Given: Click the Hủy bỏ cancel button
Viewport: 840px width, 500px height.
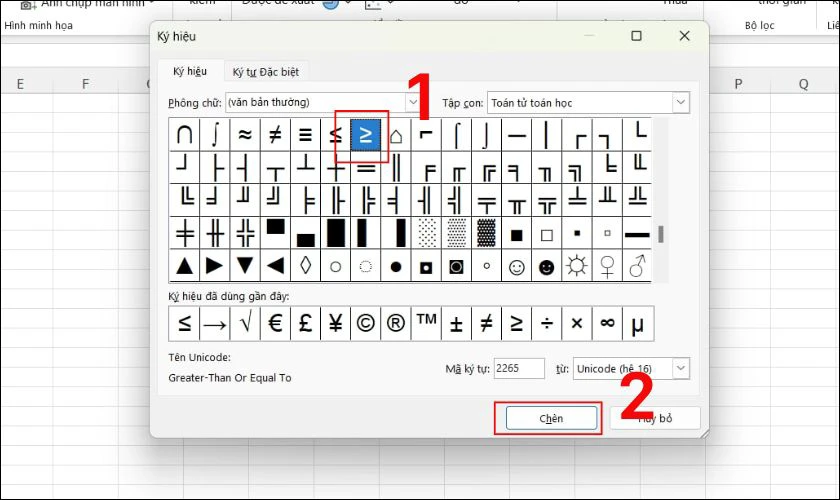Looking at the screenshot, I should point(655,418).
